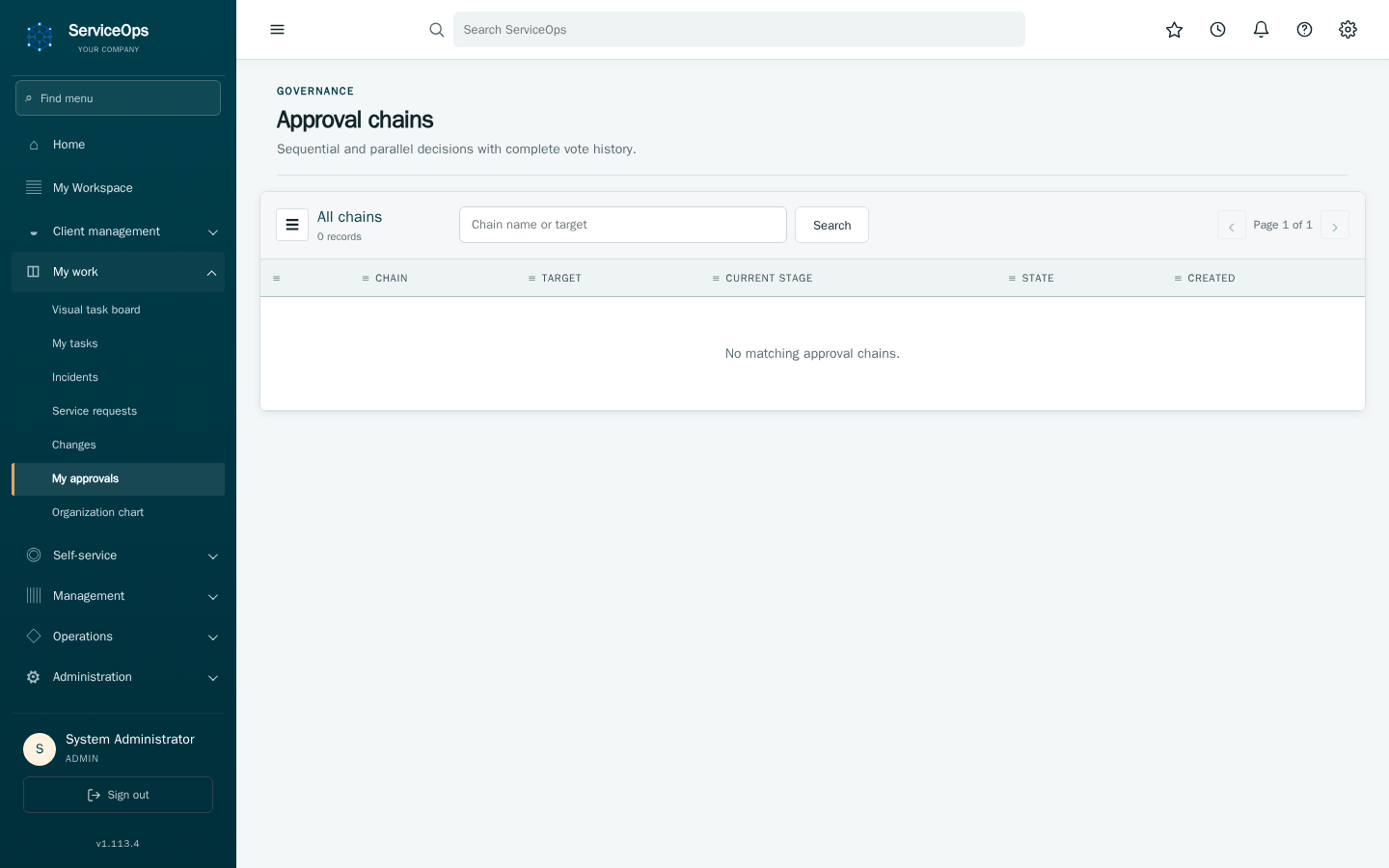Image resolution: width=1389 pixels, height=868 pixels.
Task: Open help question mark icon
Action: pos(1304,30)
